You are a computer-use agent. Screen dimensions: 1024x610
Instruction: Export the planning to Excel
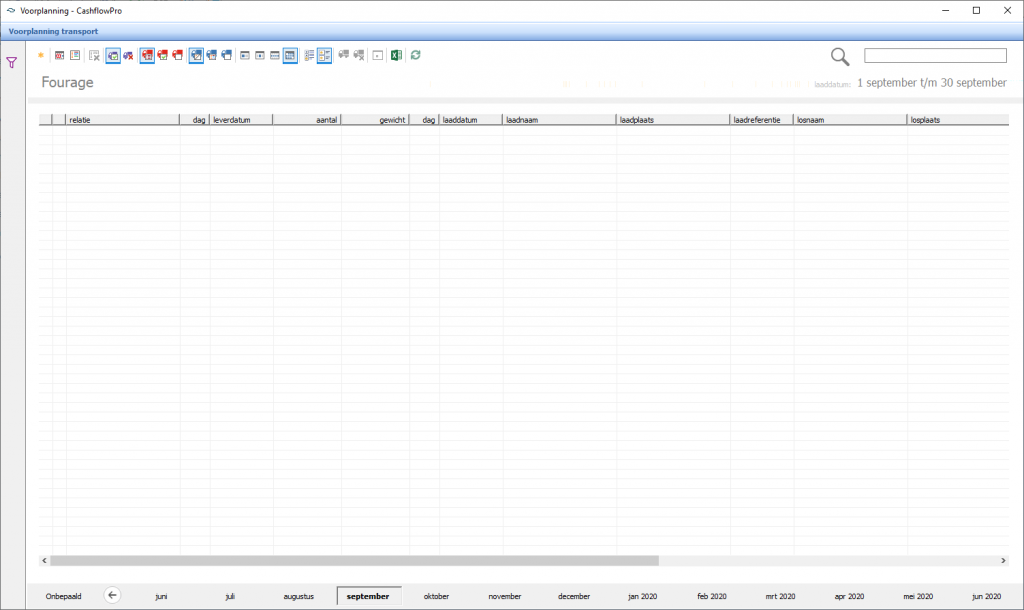point(396,55)
